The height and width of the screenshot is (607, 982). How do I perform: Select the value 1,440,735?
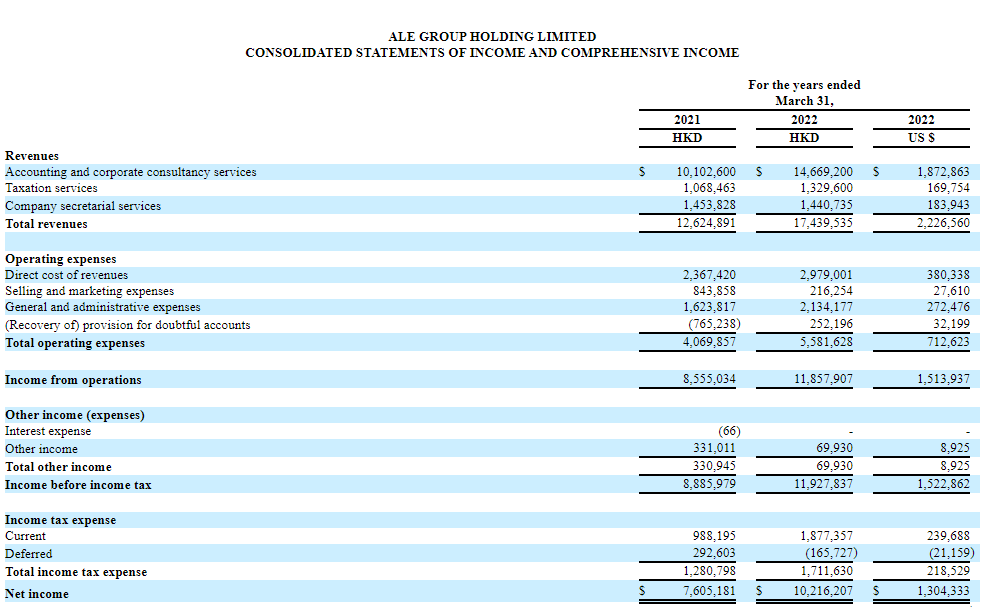click(x=826, y=205)
